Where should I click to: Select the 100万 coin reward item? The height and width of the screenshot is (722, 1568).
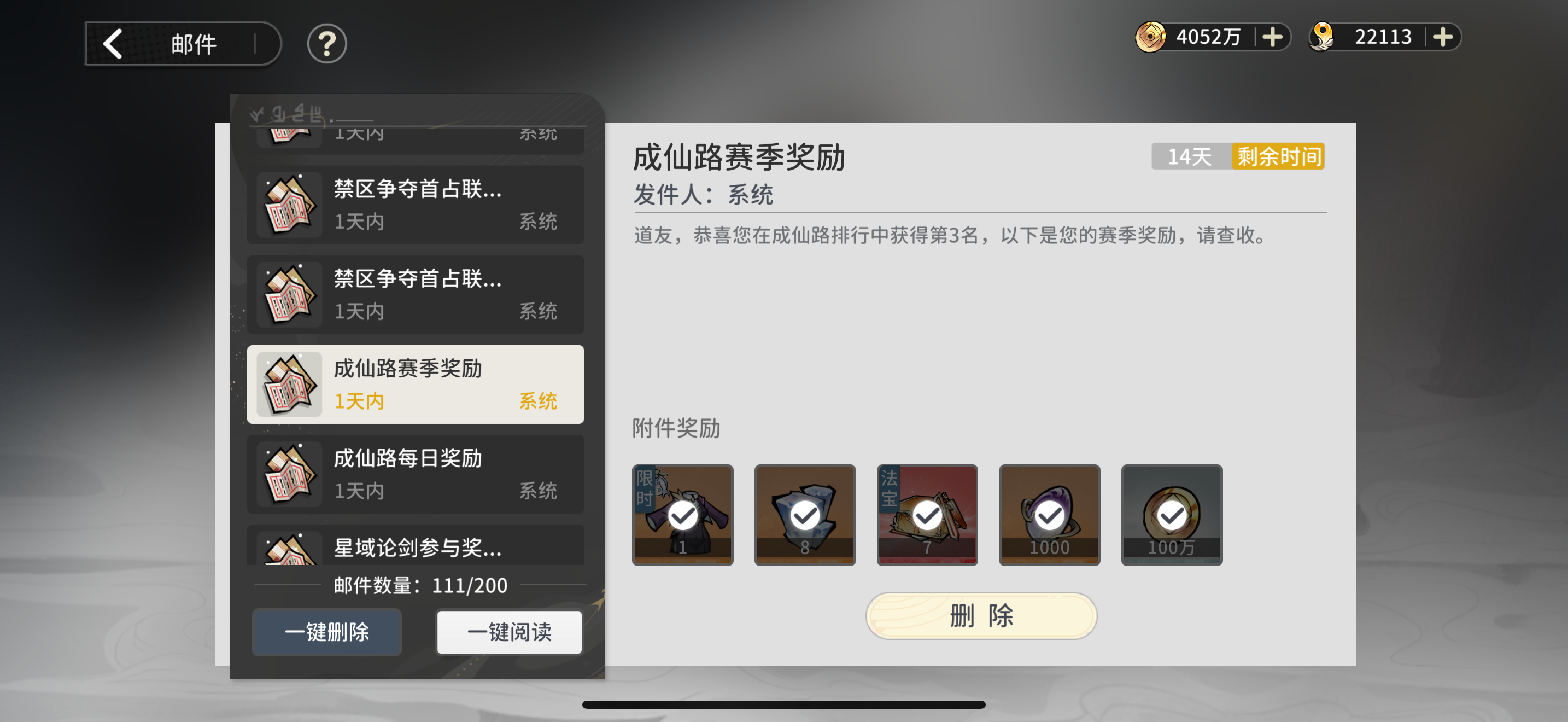coord(1172,515)
